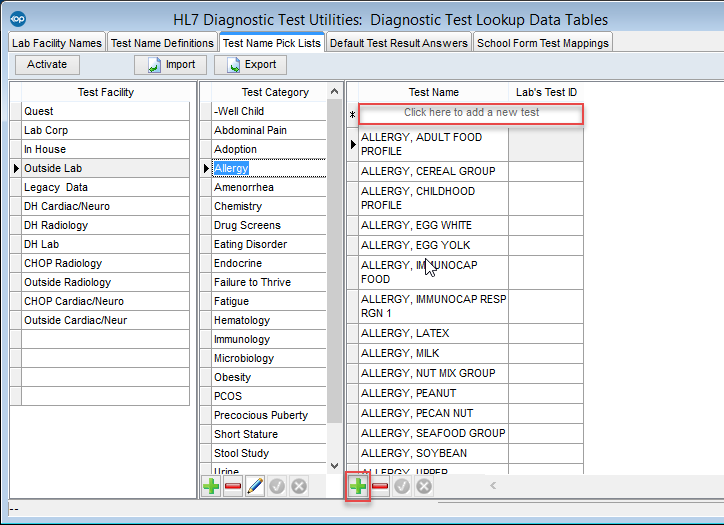
Task: Select Legacy Data facility row
Action: click(105, 187)
